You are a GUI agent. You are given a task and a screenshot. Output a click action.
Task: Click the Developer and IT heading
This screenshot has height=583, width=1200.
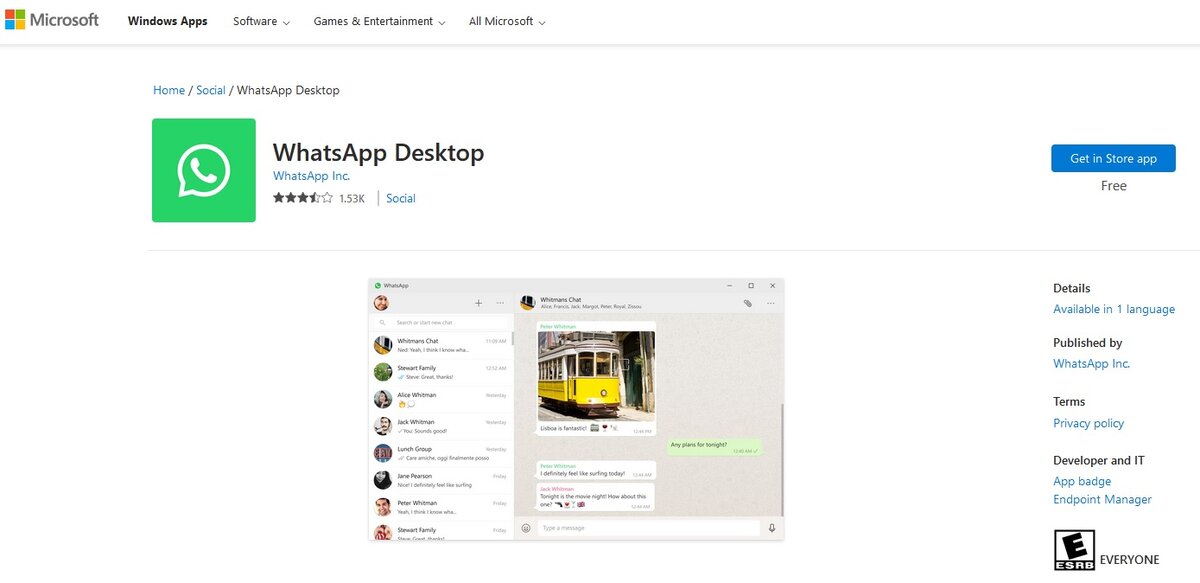coord(1099,460)
